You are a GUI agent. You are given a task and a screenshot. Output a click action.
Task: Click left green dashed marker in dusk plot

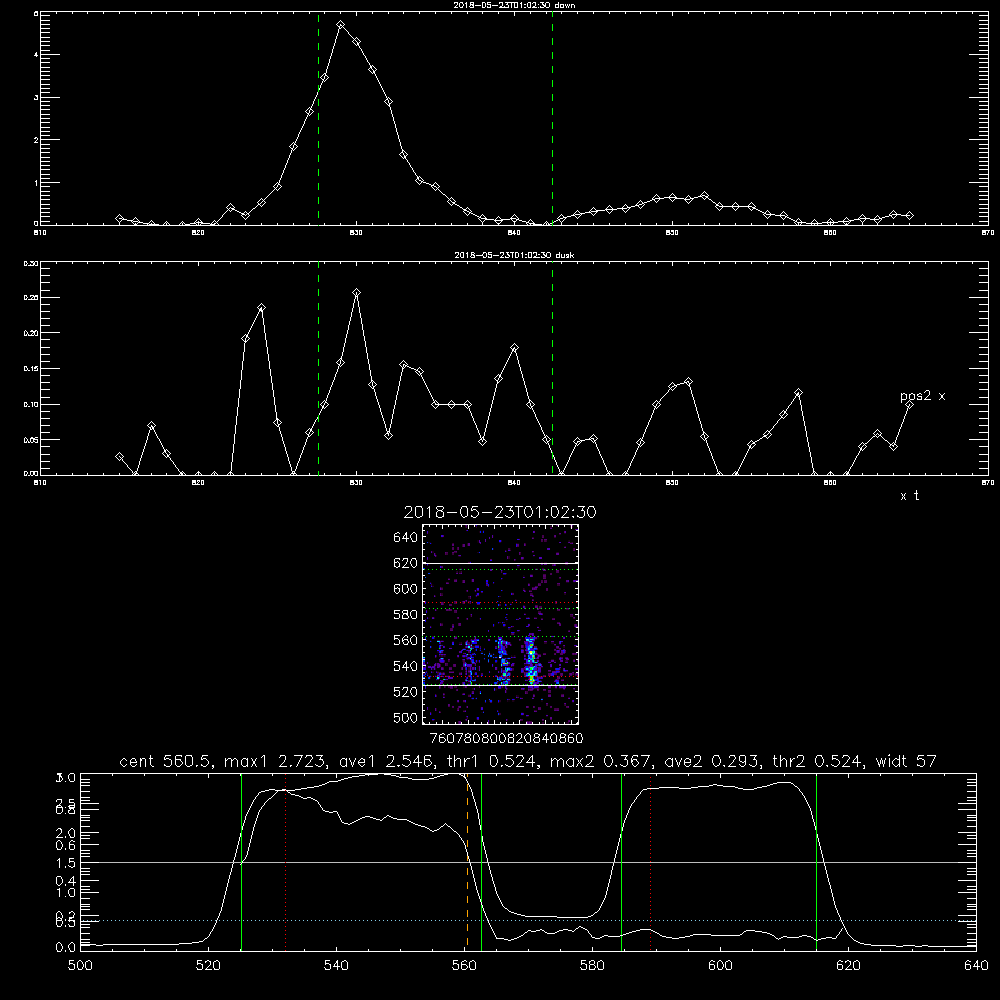[318, 368]
